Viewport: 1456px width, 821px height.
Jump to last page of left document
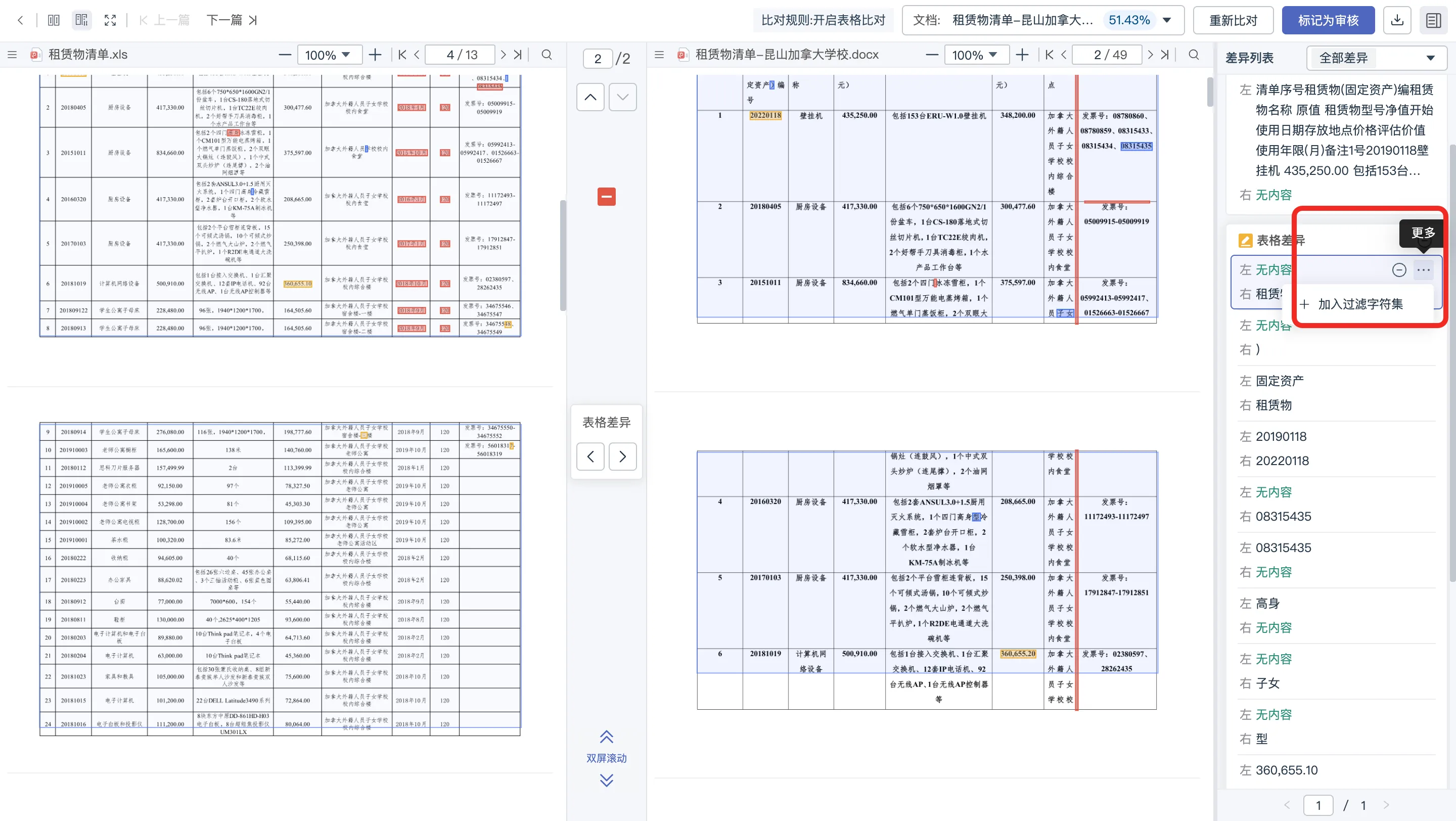[518, 55]
